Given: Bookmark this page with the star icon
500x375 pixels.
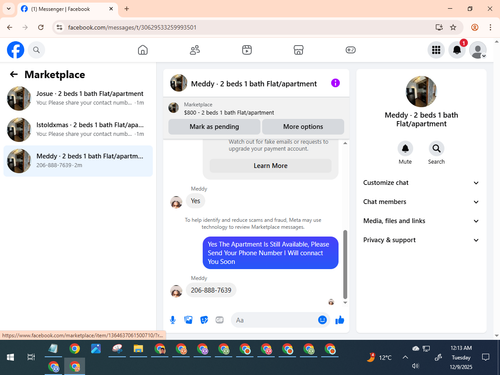Looking at the screenshot, I should [453, 27].
